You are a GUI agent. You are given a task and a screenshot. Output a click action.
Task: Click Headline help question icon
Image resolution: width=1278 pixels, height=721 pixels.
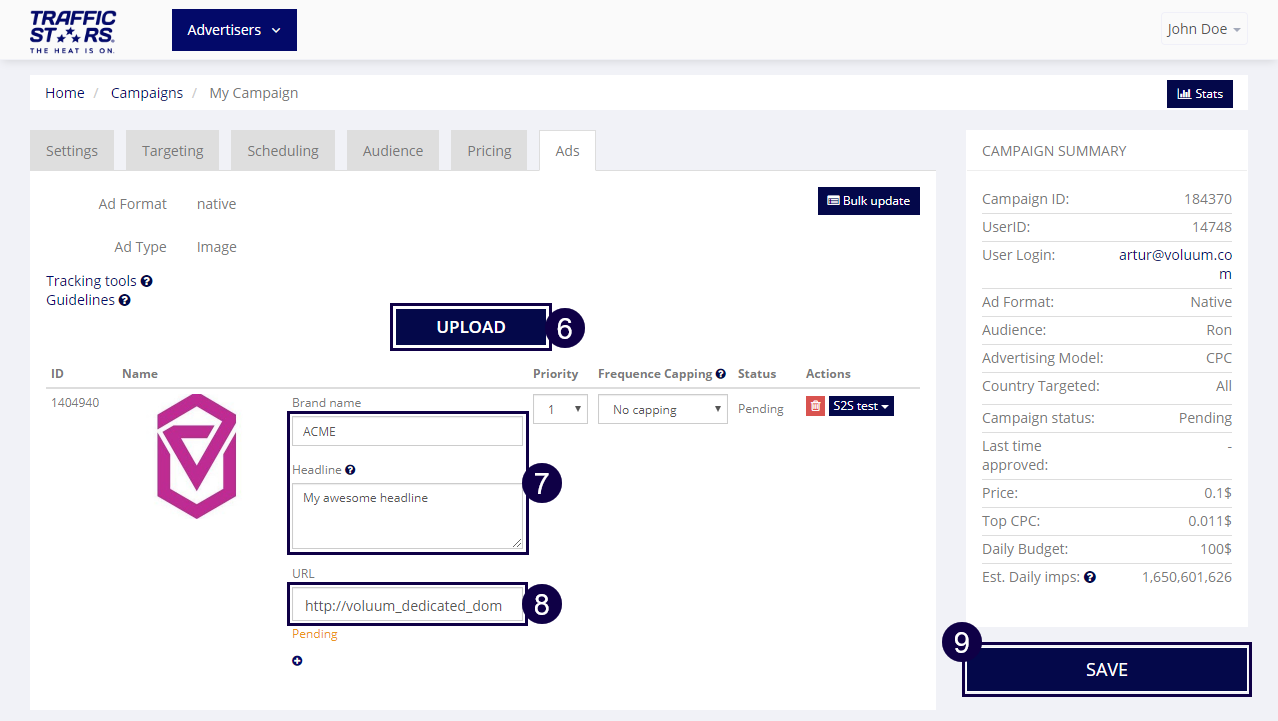[350, 470]
